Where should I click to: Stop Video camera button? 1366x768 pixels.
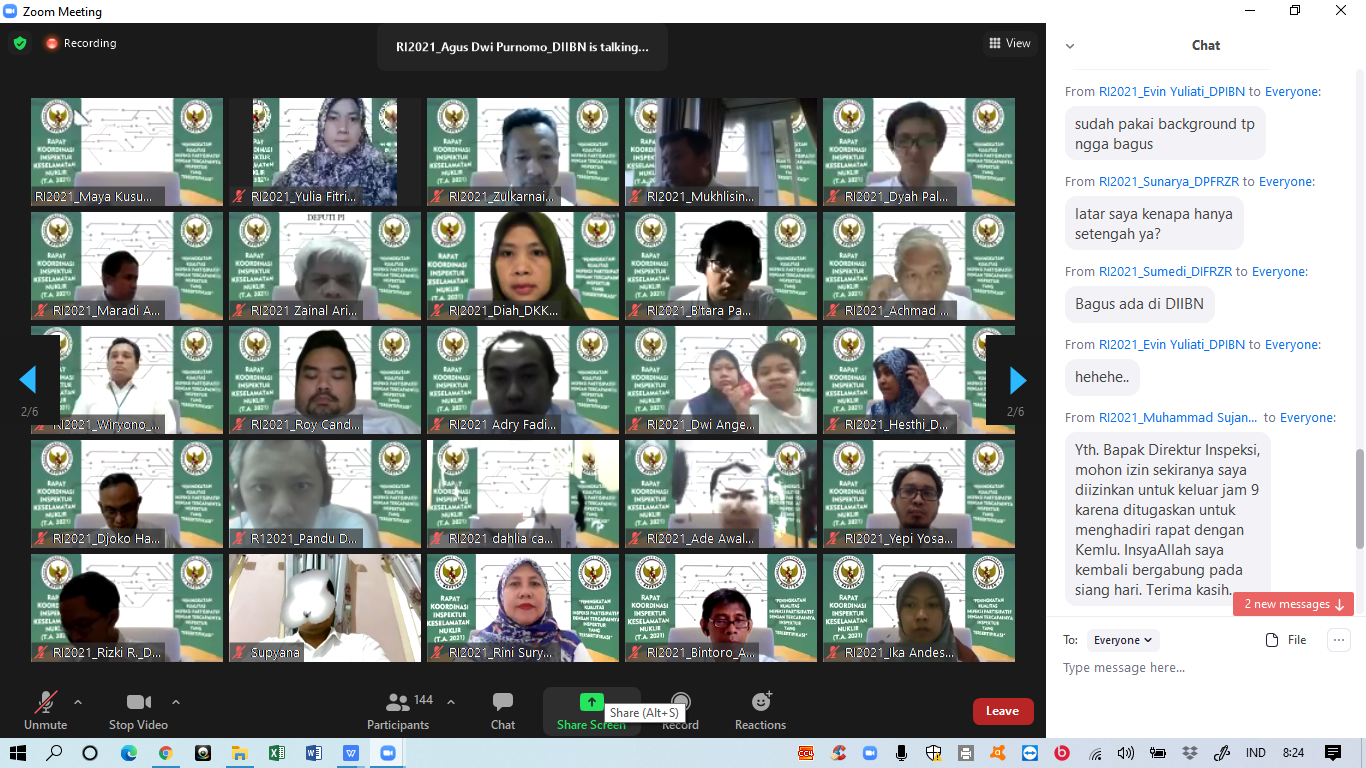click(138, 710)
